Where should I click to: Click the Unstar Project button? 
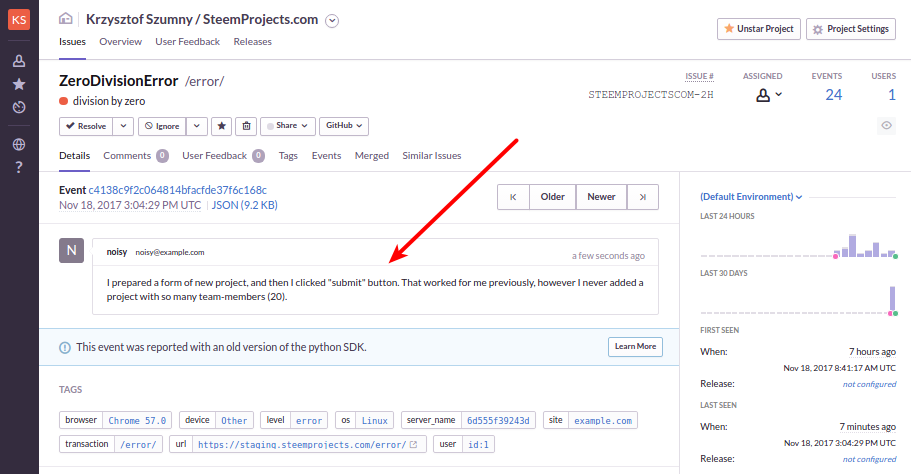(x=759, y=29)
